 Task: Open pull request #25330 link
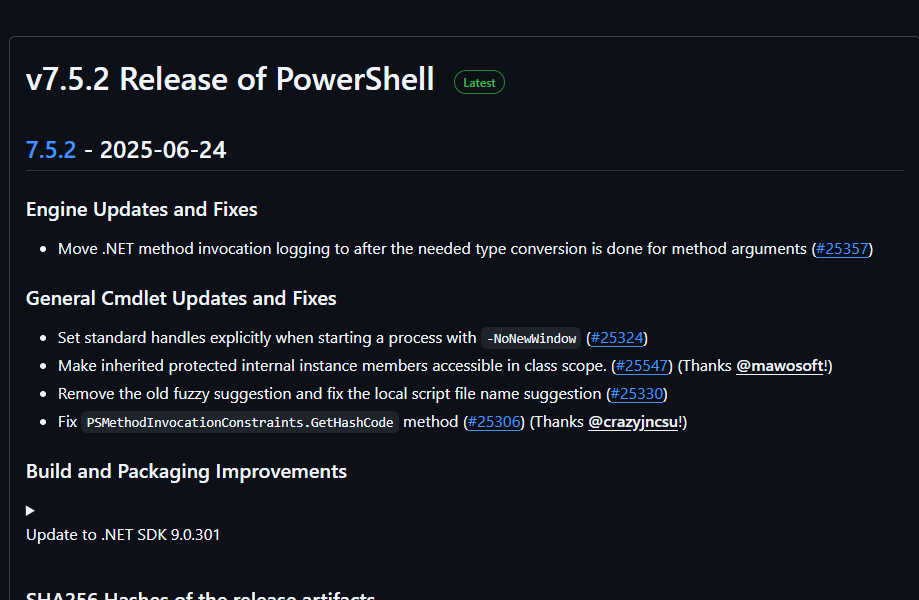[x=637, y=394]
